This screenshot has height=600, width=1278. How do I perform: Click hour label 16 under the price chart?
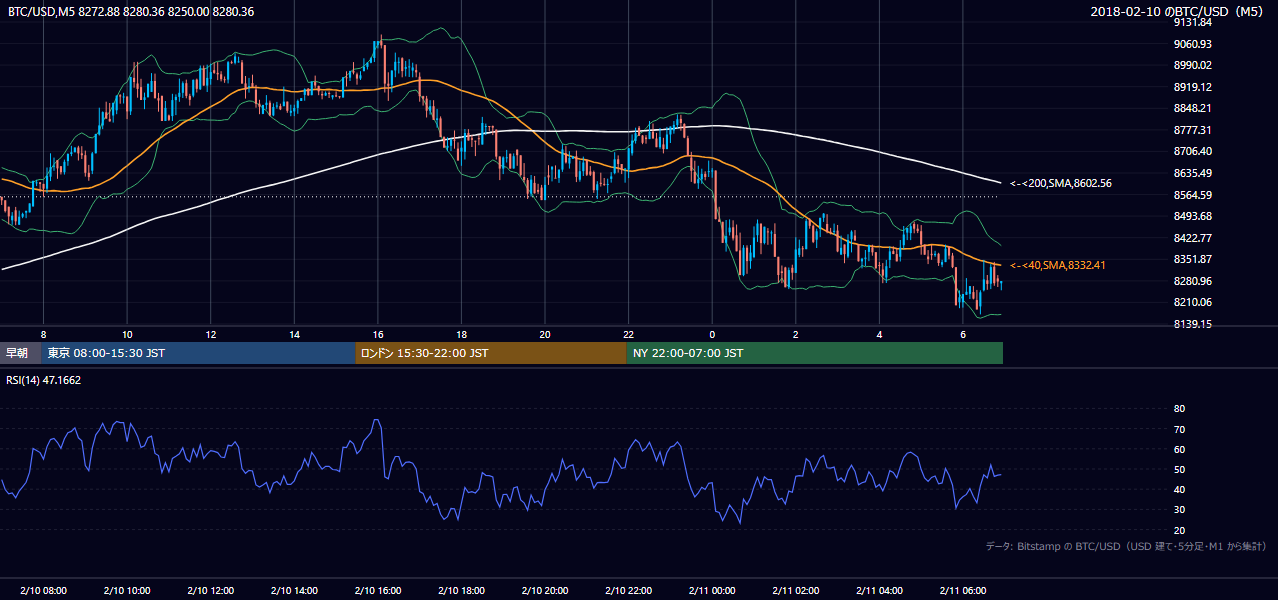pos(378,334)
